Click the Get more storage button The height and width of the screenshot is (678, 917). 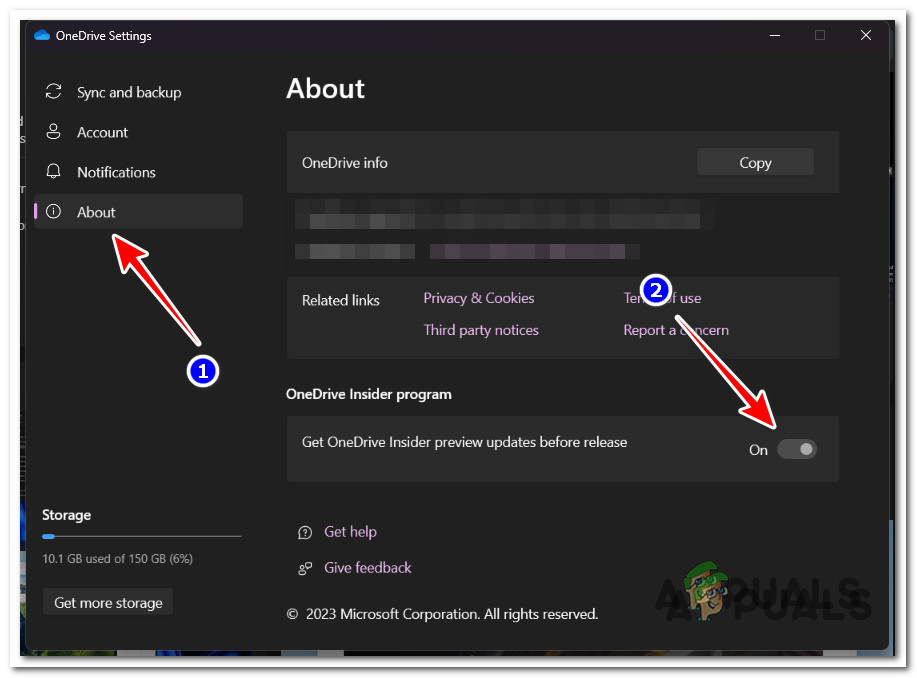(x=107, y=602)
